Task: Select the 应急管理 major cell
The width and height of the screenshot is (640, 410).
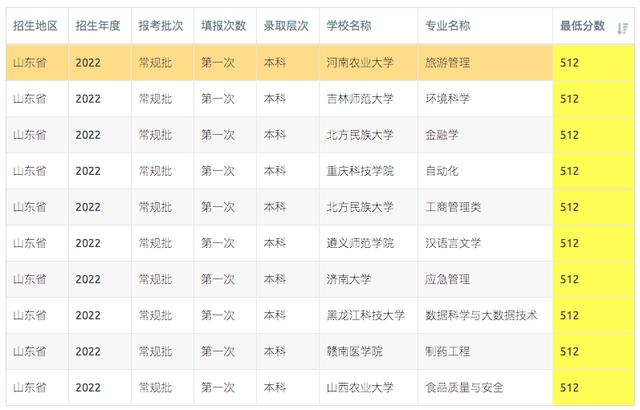Action: (x=447, y=279)
